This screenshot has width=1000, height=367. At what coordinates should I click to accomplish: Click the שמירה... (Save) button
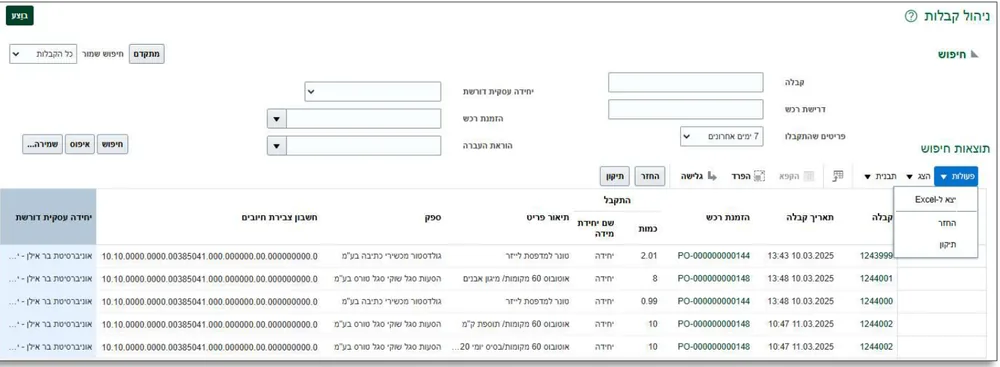(43, 145)
